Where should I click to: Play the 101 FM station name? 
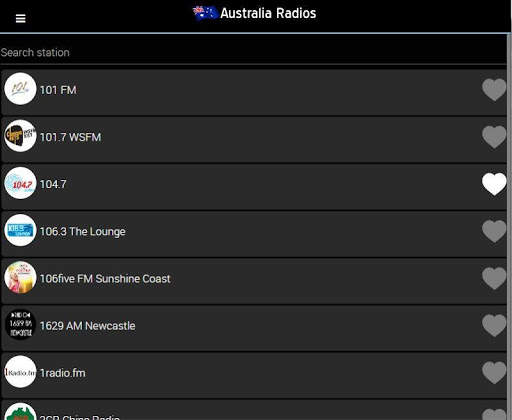click(58, 90)
